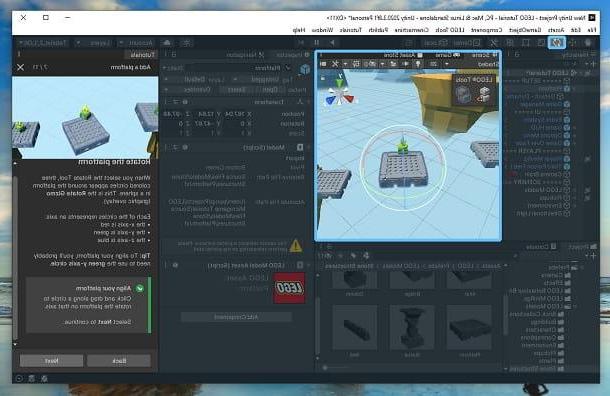Open the Collab icon beside the cloud
The width and height of the screenshot is (610, 396).
187,42
